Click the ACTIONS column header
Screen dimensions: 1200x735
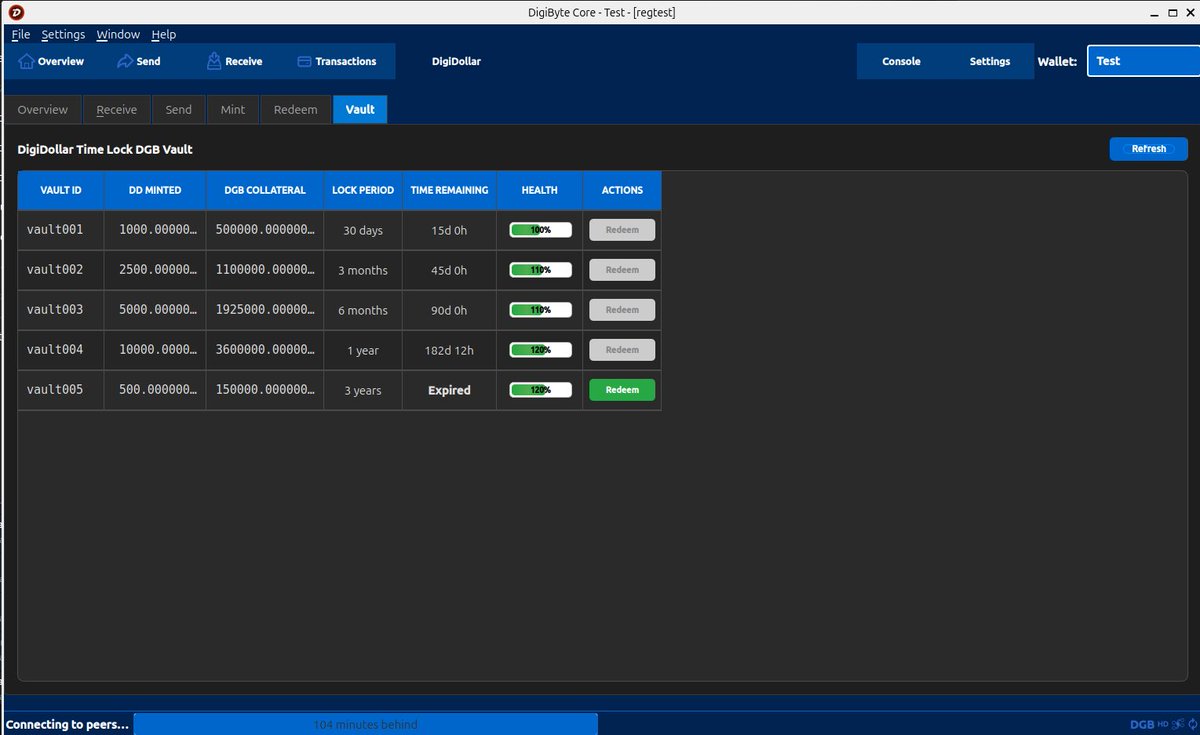click(x=622, y=190)
